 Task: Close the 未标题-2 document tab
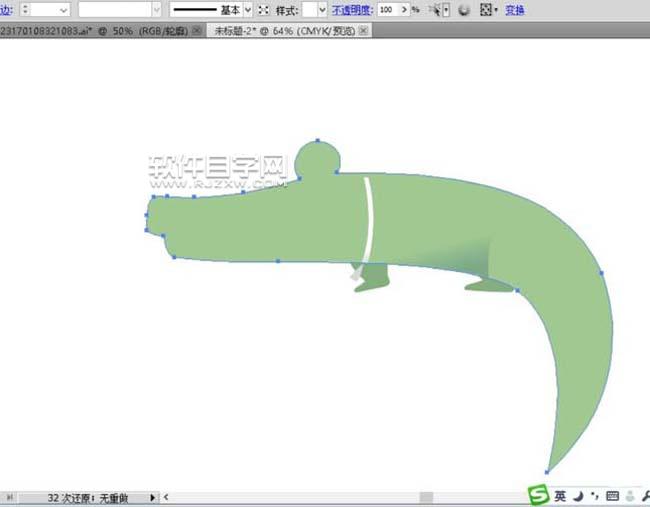click(363, 31)
